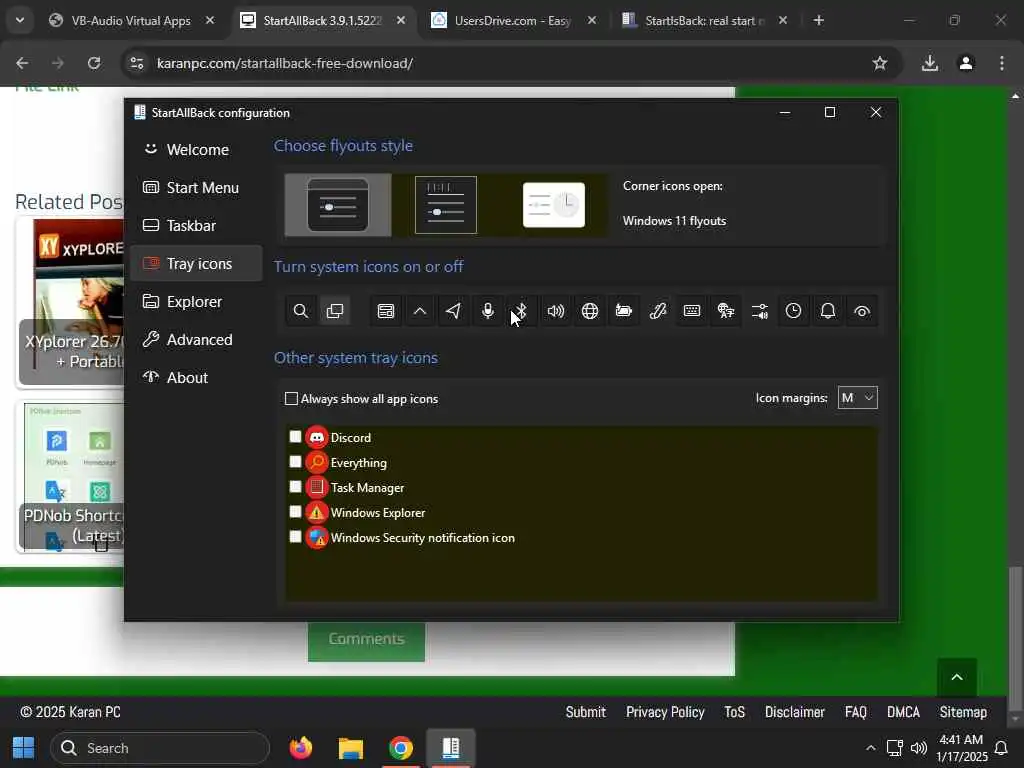Screen dimensions: 1024x768
Task: Open the Icon margins dropdown
Action: [x=857, y=398]
